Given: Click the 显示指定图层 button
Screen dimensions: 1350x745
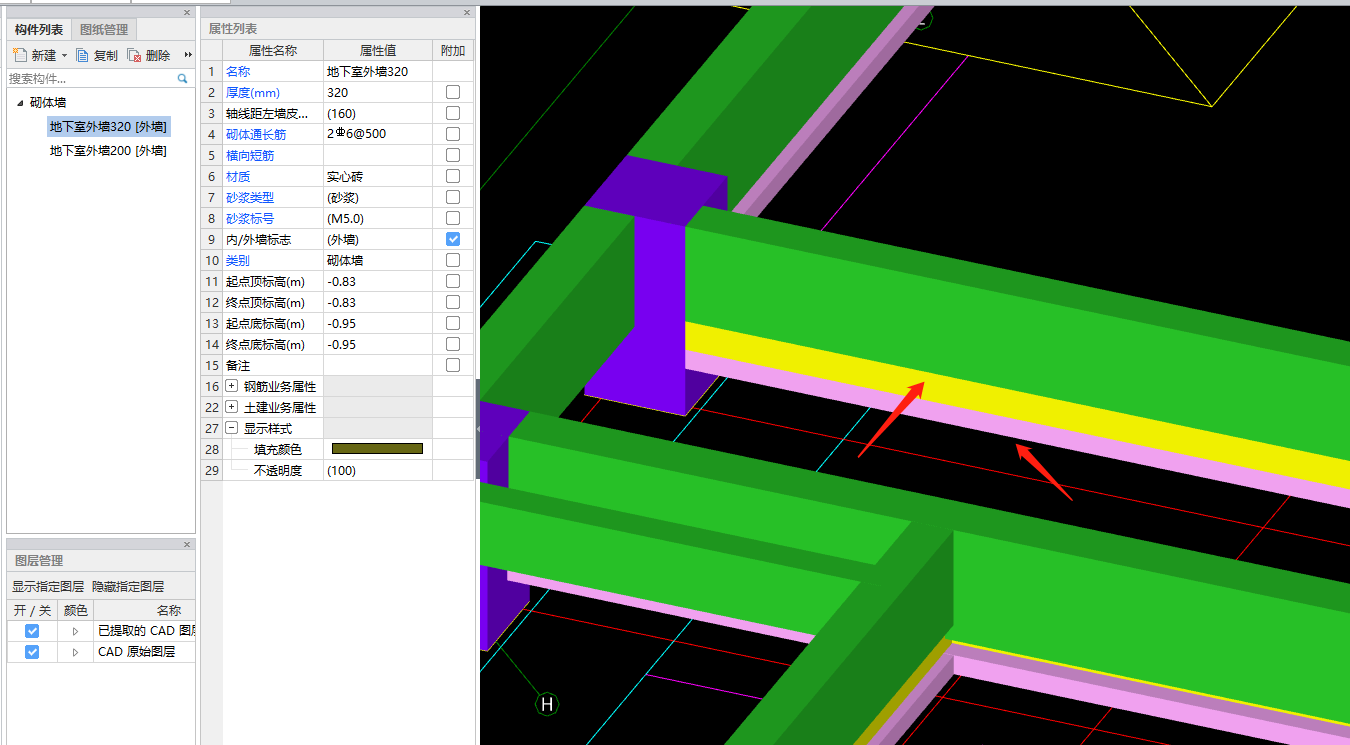Looking at the screenshot, I should [48, 587].
